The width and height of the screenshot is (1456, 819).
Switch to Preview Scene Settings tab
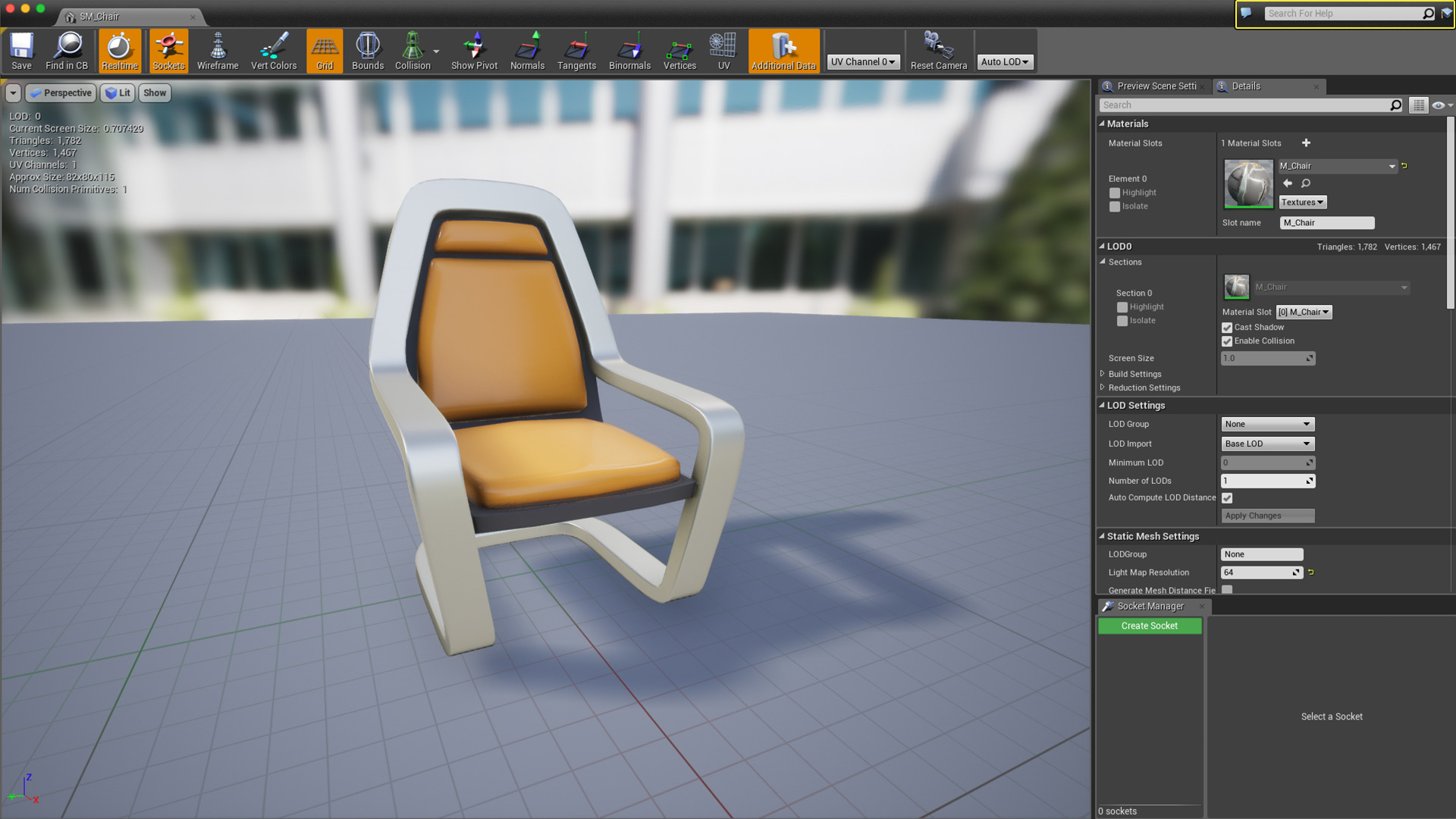coord(1155,86)
